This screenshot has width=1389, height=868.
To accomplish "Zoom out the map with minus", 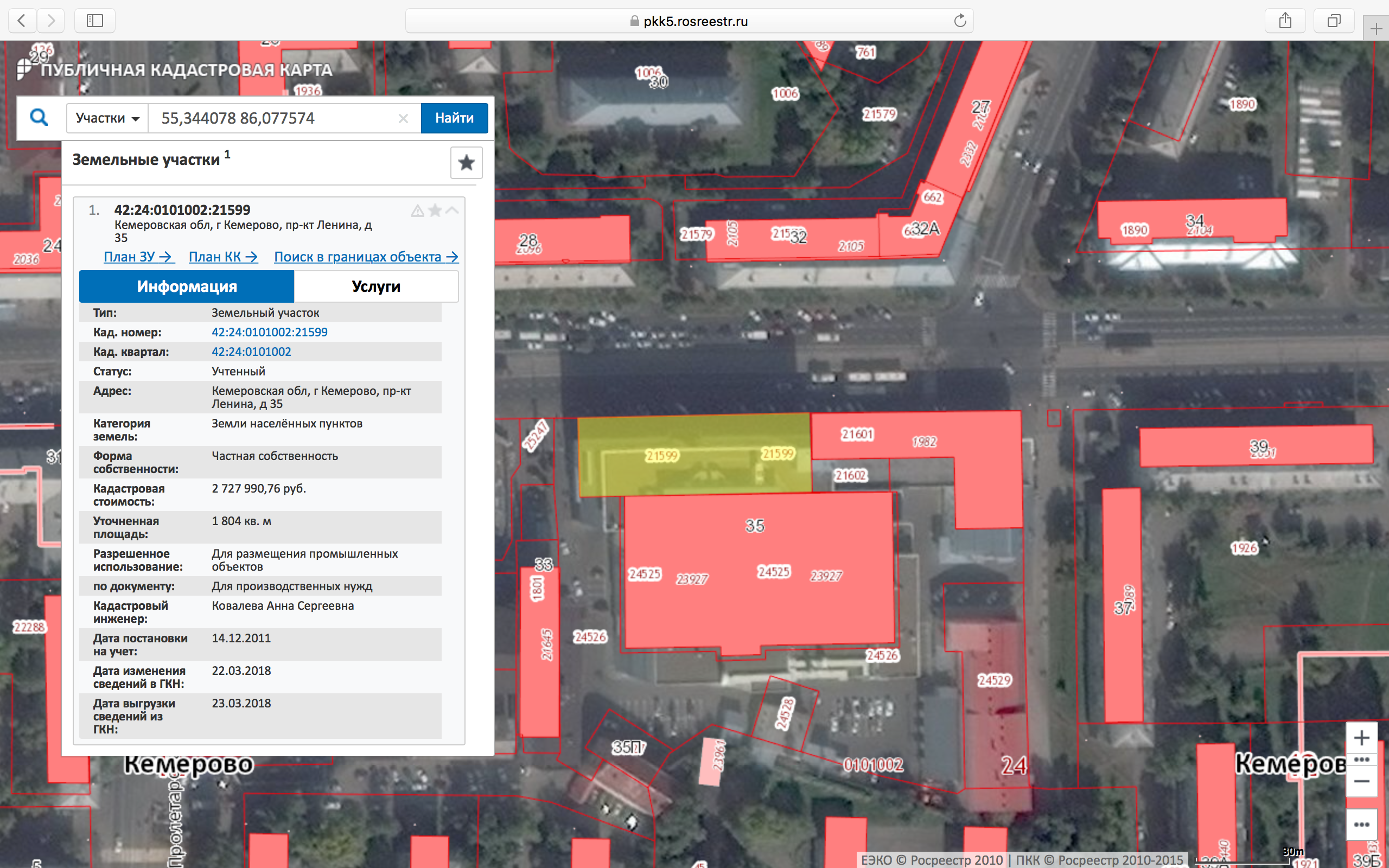I will (1361, 781).
